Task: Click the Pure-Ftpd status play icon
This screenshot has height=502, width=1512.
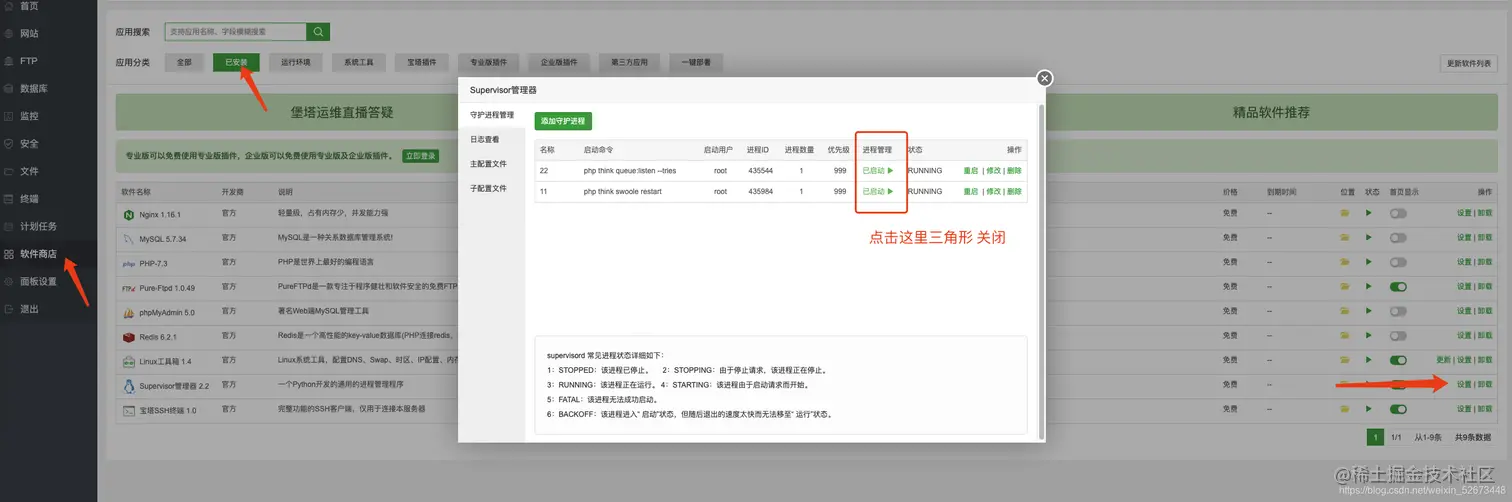Action: pyautogui.click(x=1370, y=287)
